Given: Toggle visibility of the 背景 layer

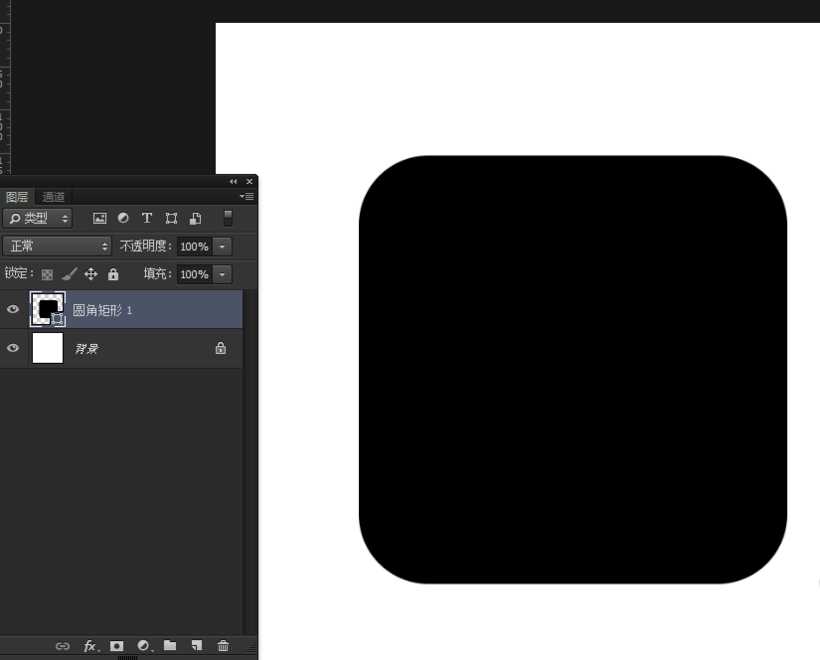Looking at the screenshot, I should pyautogui.click(x=13, y=348).
